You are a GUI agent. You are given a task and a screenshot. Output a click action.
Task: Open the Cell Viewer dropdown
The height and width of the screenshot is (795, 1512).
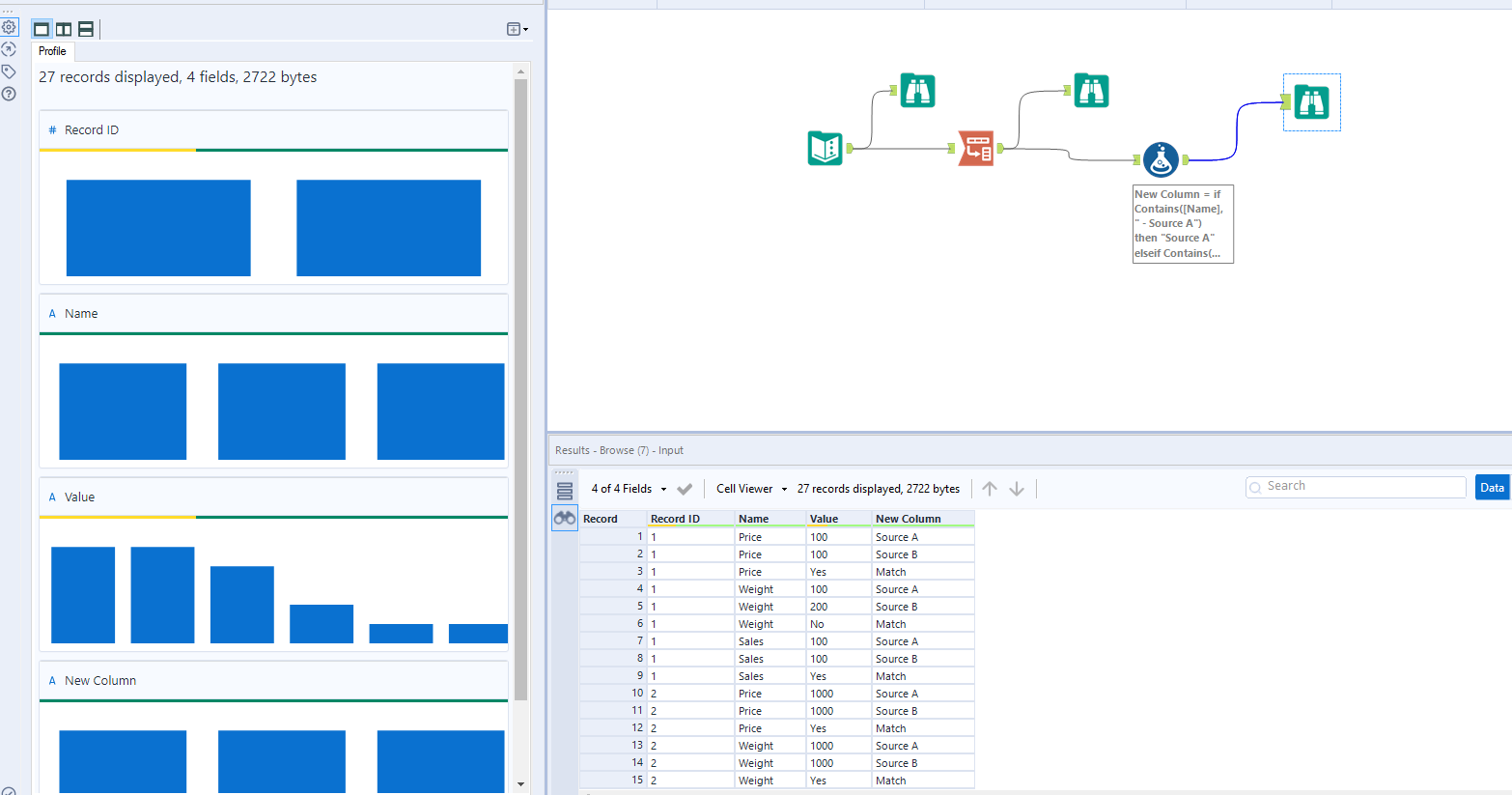[x=751, y=489]
